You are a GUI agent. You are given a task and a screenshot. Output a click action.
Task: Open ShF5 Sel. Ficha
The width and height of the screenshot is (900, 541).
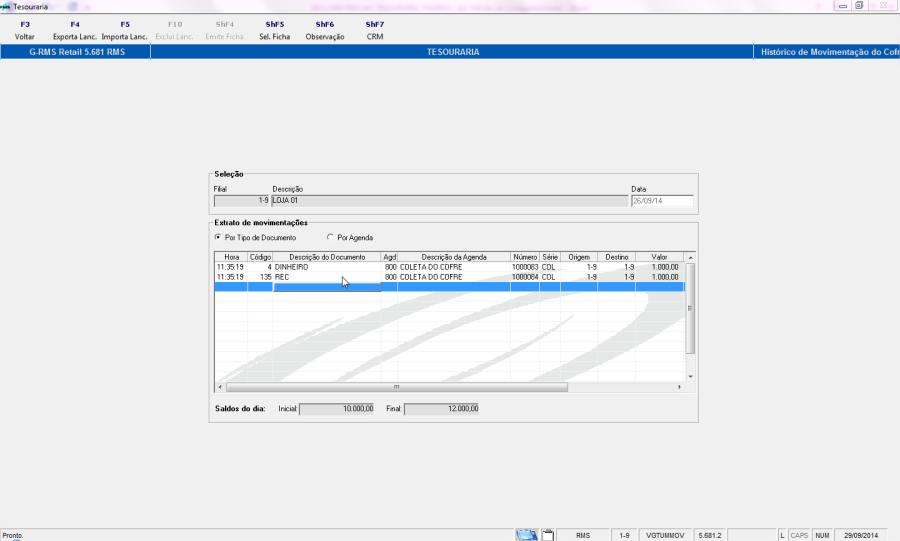point(274,30)
